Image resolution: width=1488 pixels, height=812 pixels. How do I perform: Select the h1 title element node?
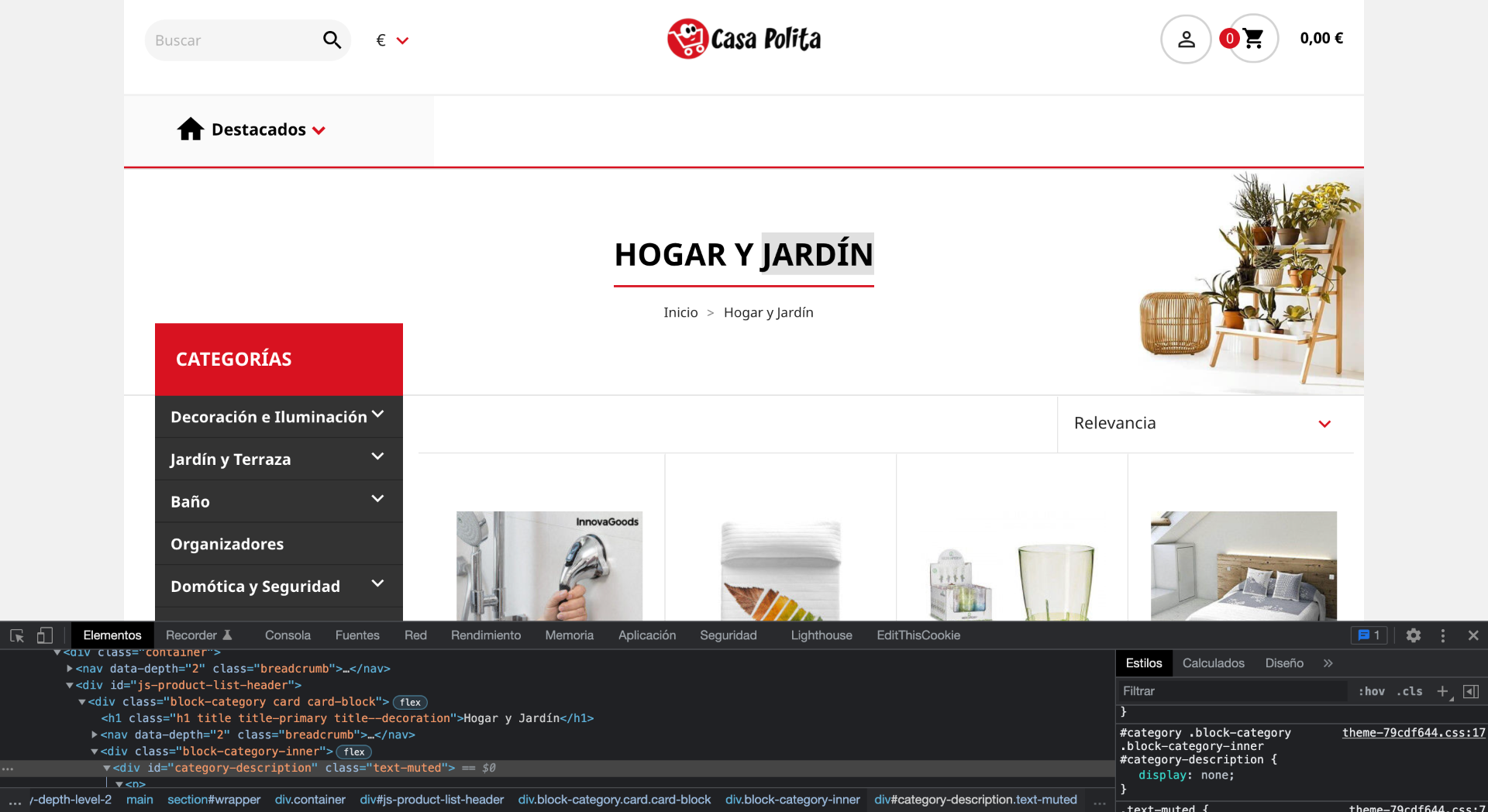347,719
